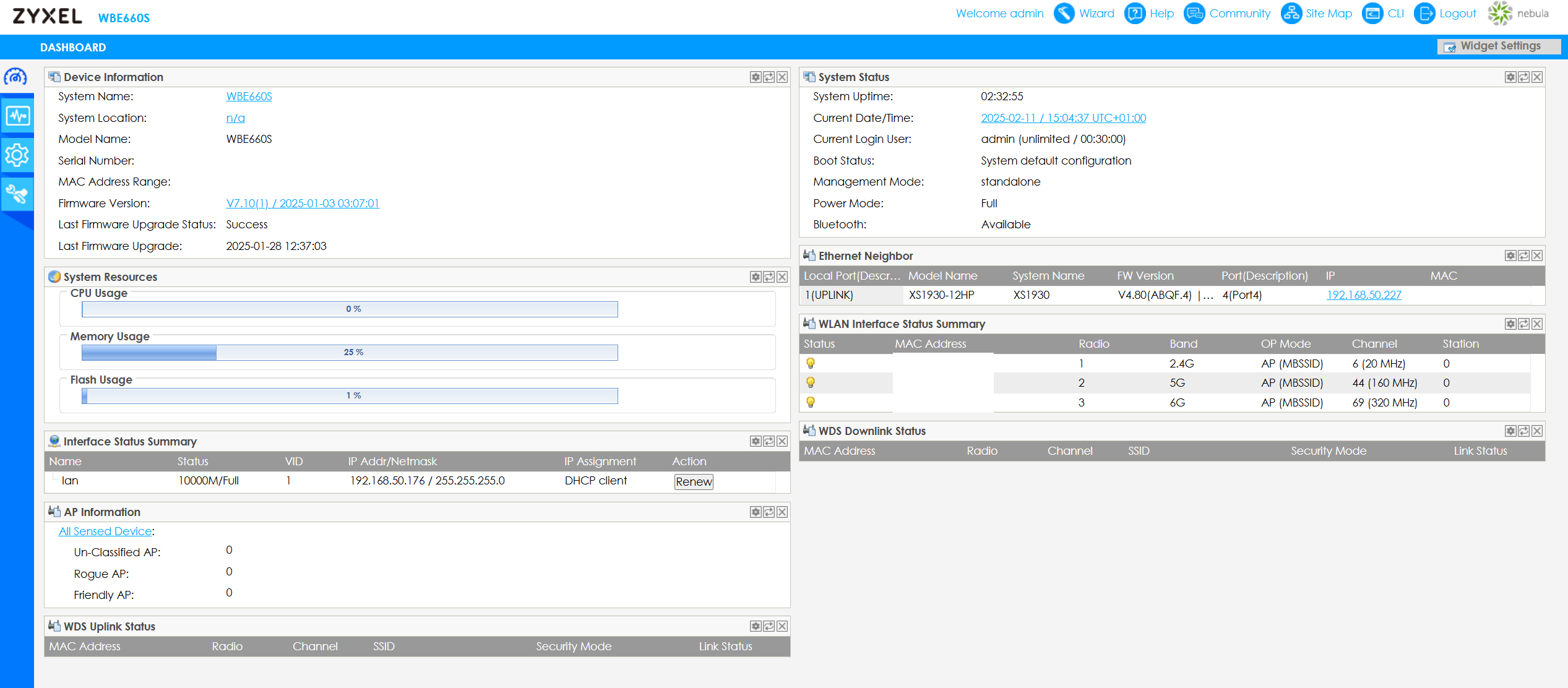The width and height of the screenshot is (1568, 688).
Task: Refresh the System Status widget
Action: [x=1523, y=77]
